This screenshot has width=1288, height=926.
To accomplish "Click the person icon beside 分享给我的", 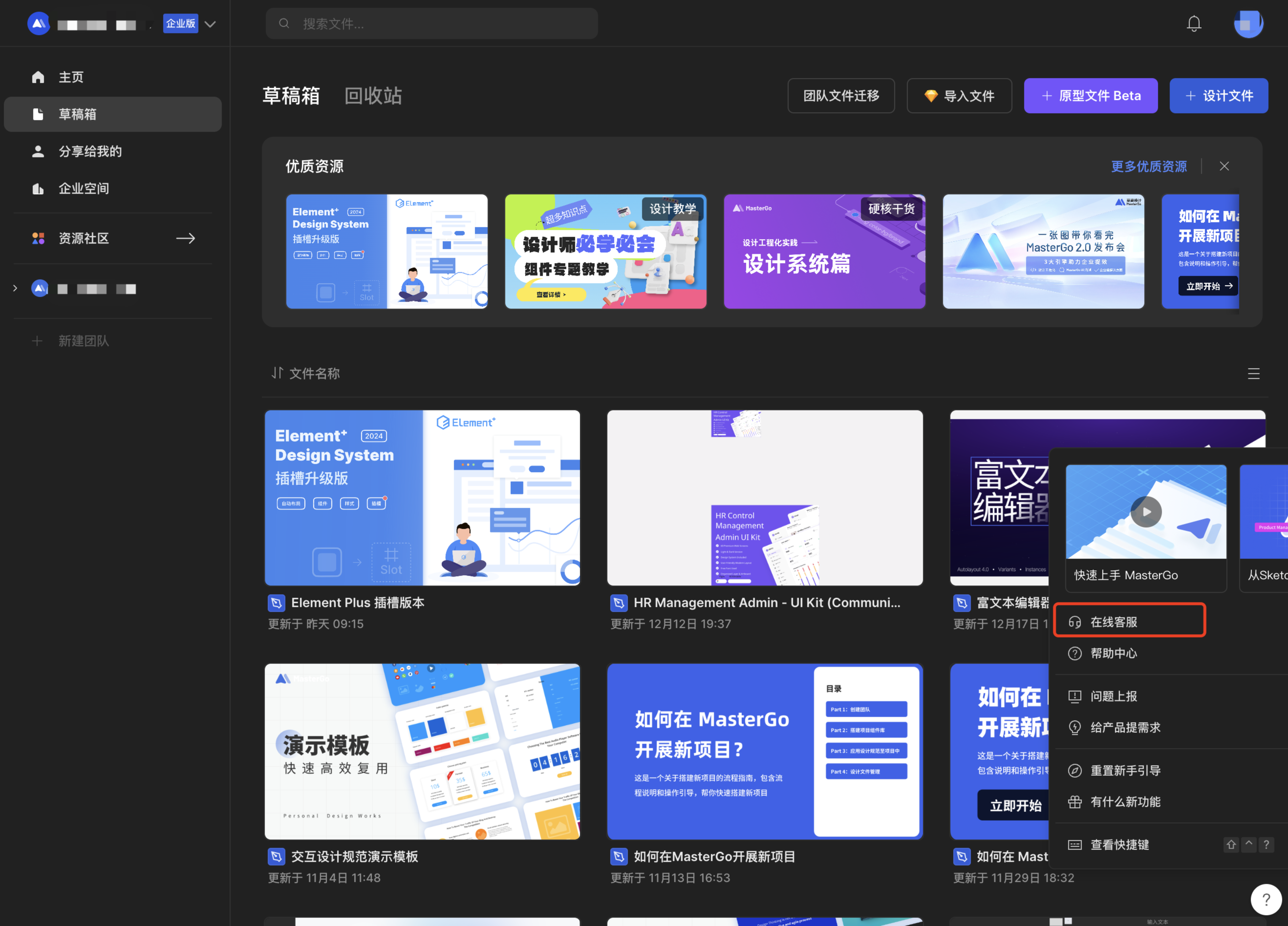I will (38, 152).
